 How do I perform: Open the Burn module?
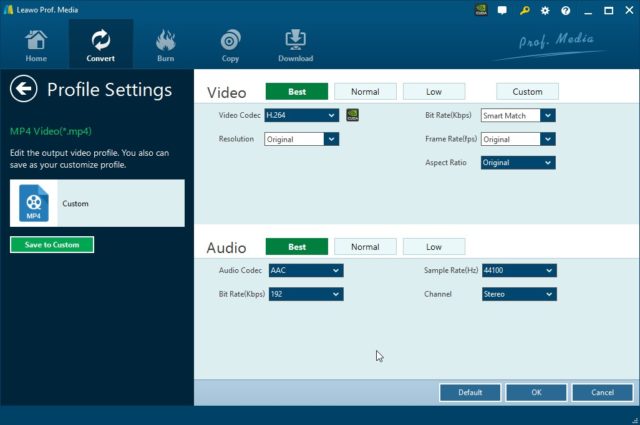click(x=166, y=45)
